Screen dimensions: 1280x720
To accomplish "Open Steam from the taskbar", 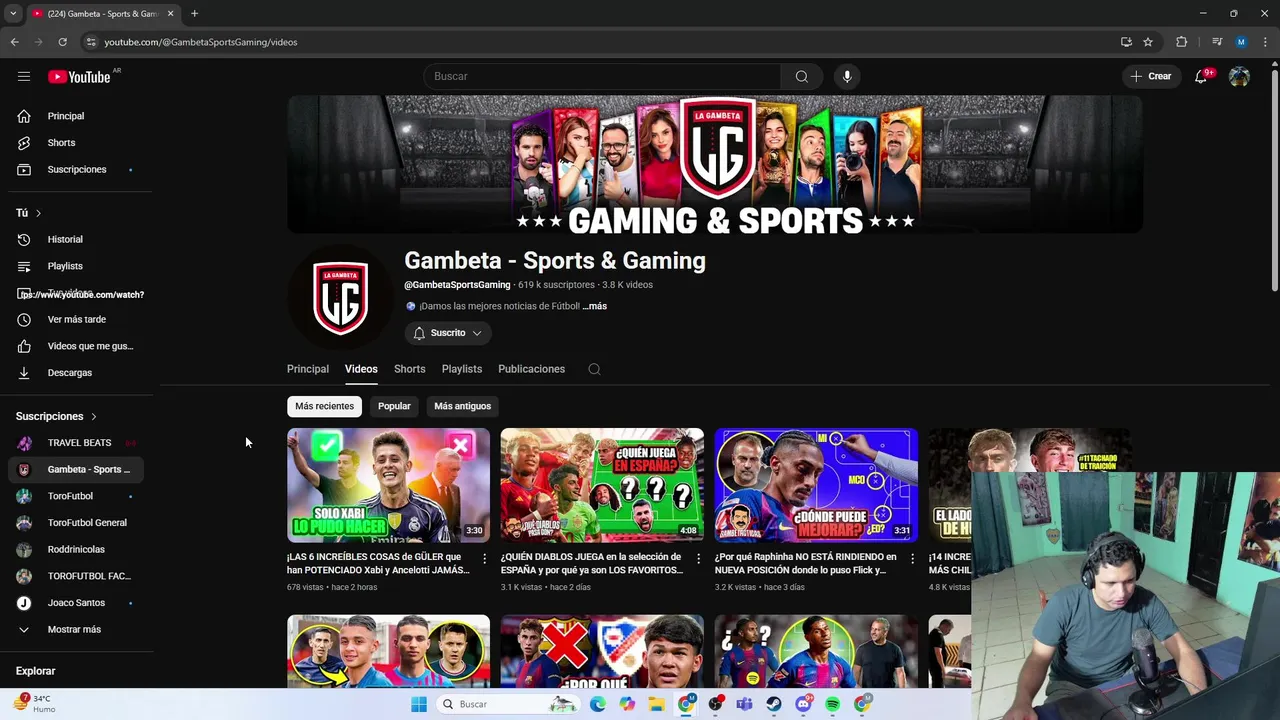I will pos(774,704).
